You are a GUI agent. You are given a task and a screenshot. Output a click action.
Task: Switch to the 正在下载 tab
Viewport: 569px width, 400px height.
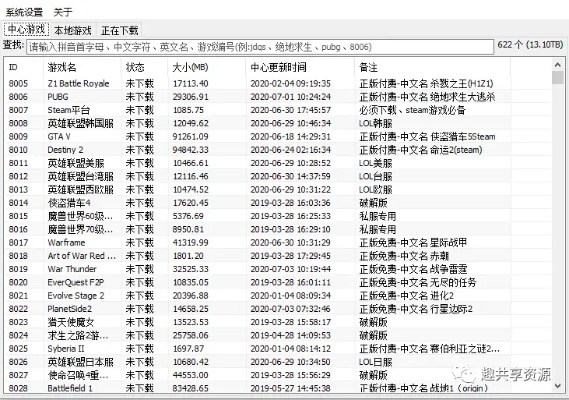click(x=119, y=30)
